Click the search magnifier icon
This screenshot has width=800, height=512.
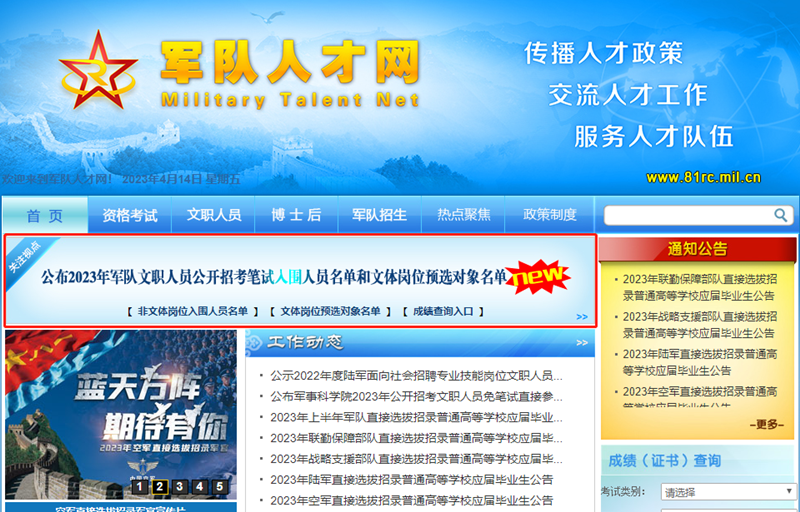(780, 215)
